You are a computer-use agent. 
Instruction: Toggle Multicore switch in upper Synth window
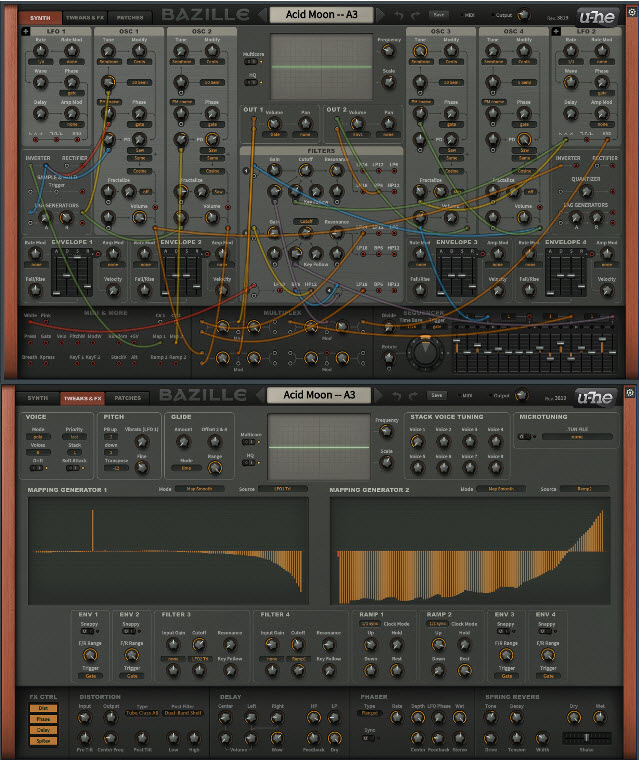(251, 62)
